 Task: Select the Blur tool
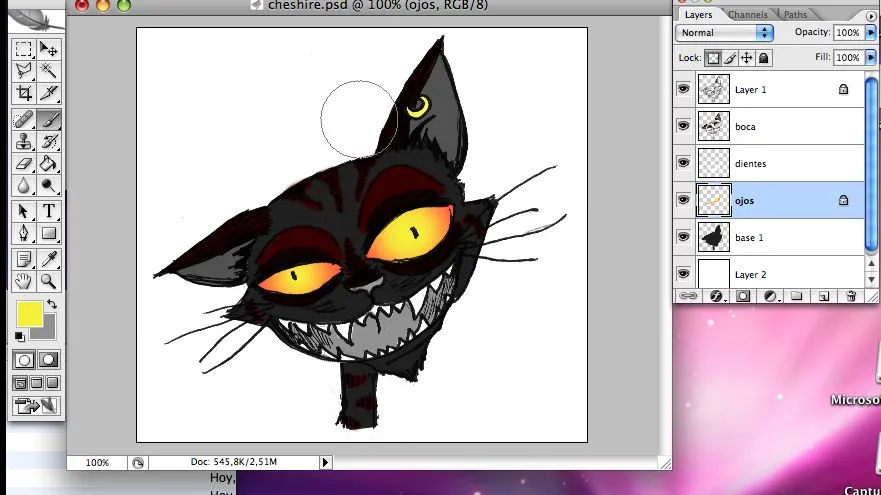24,185
